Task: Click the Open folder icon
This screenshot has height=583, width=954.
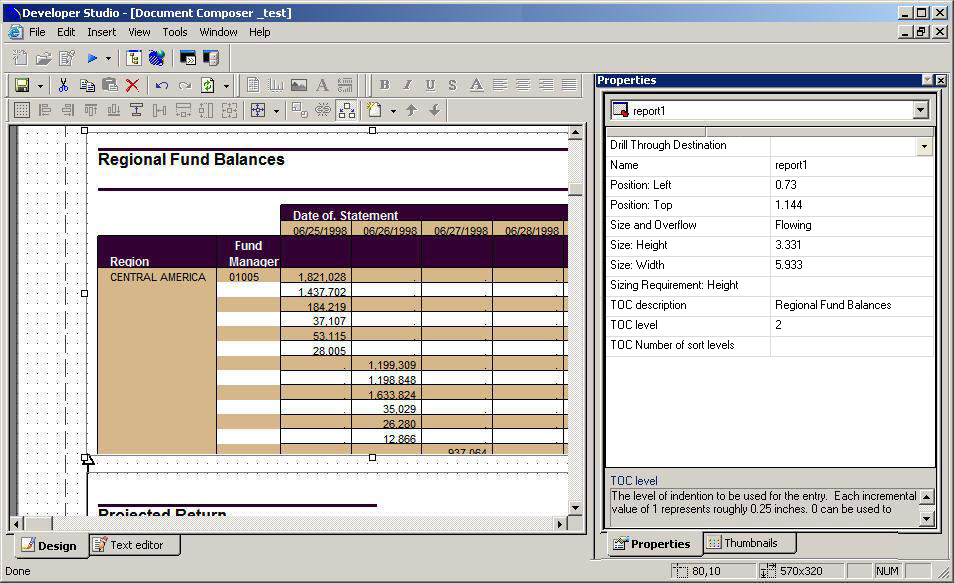Action: (x=44, y=58)
